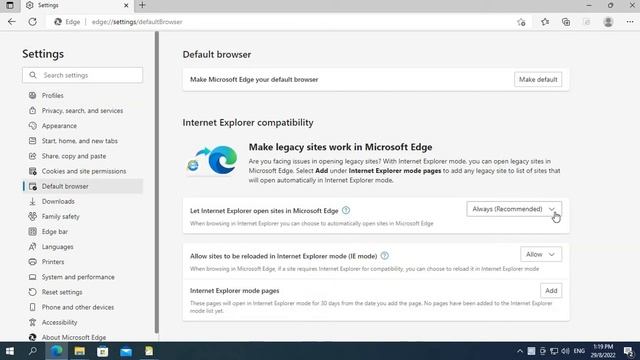Open the Windows Start menu
The image size is (640, 360).
point(10,351)
